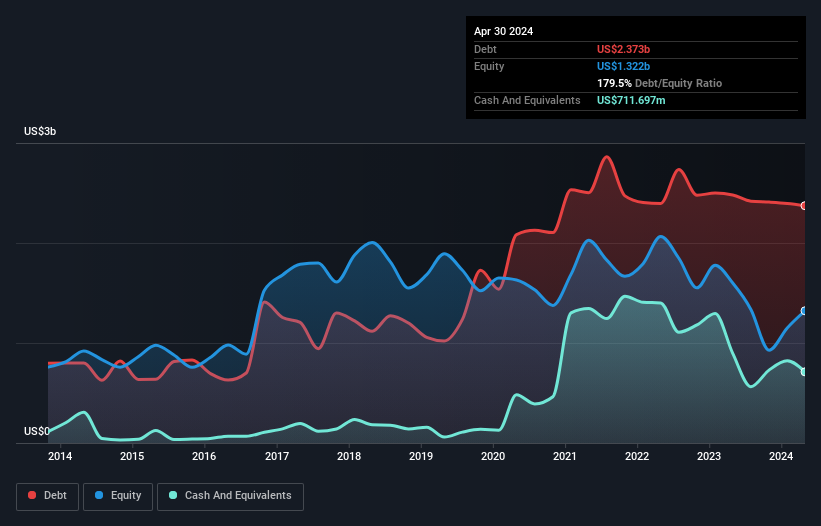The image size is (821, 526).
Task: Click the Apr 30 2024 tooltip date
Action: [x=503, y=31]
